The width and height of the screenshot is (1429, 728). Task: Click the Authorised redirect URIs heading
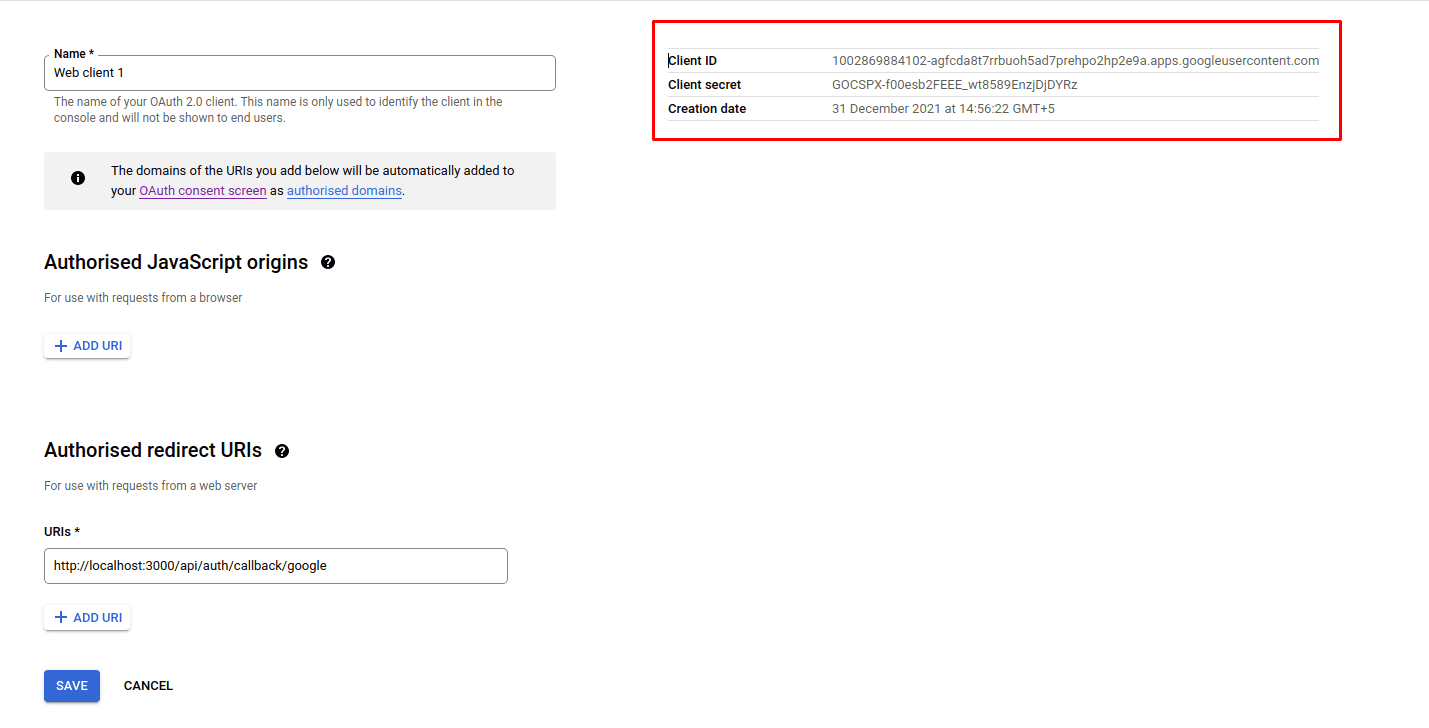[153, 451]
